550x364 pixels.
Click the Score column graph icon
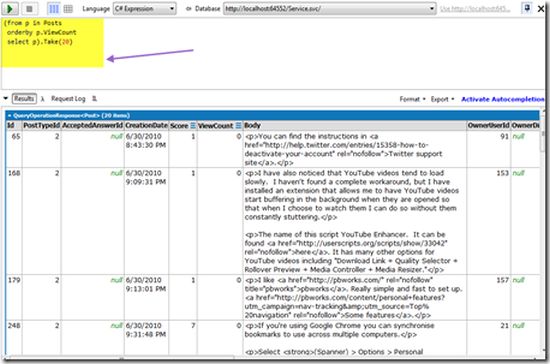coord(193,126)
